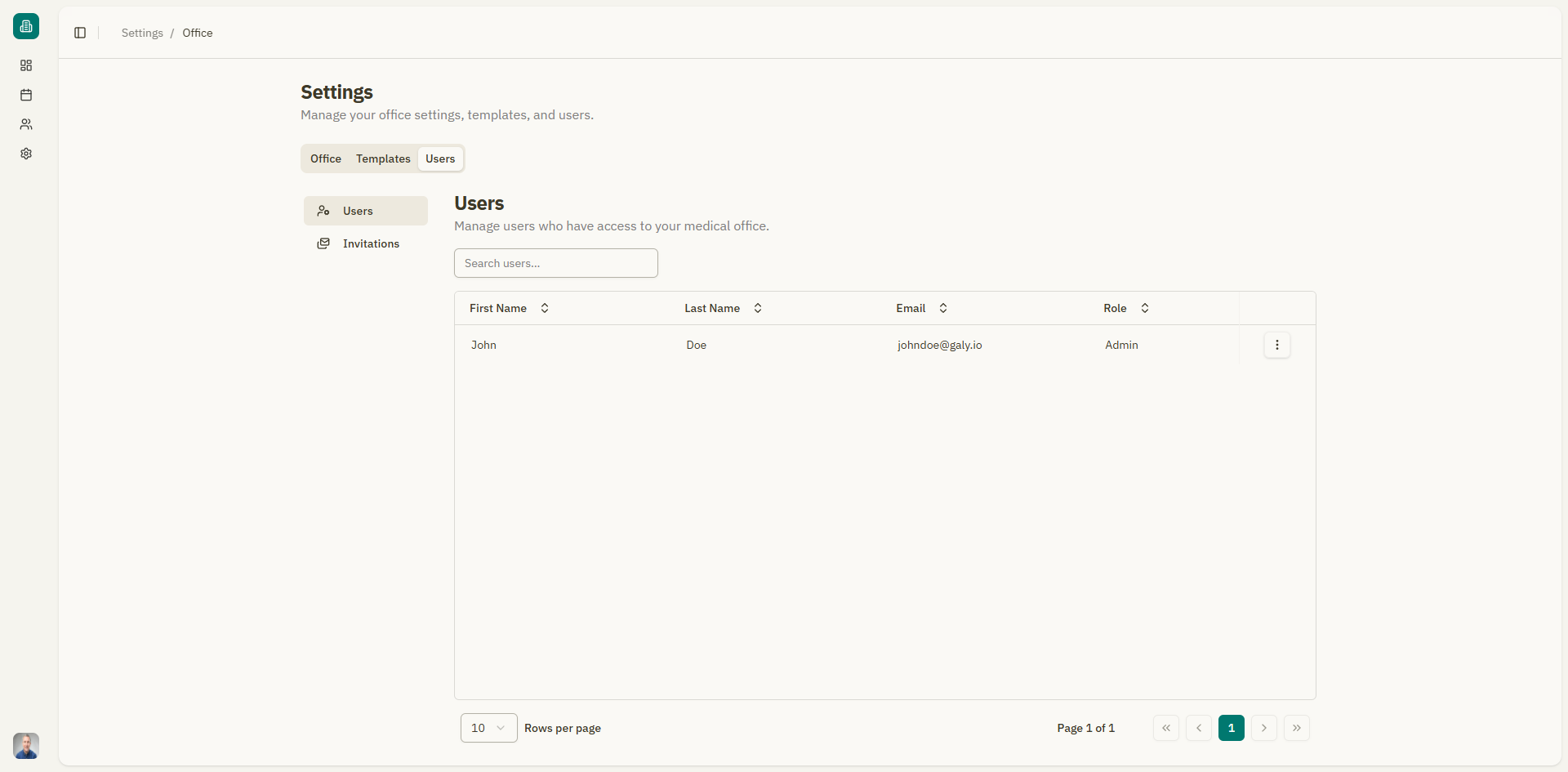This screenshot has height=772, width=1568.
Task: Open Invitations in the side menu
Action: click(371, 243)
